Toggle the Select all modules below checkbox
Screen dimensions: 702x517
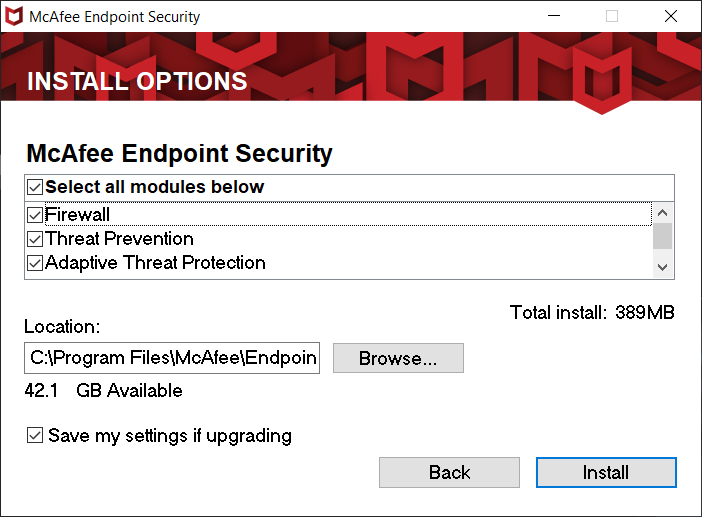(x=35, y=187)
